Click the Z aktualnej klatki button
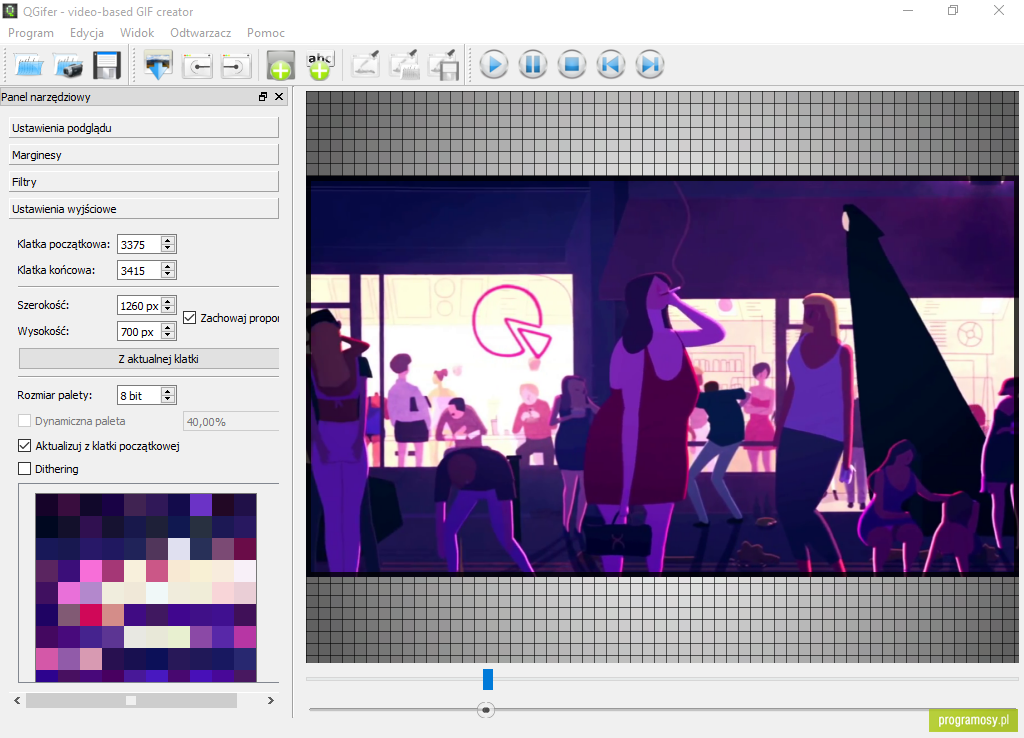The image size is (1024, 738). click(x=149, y=359)
